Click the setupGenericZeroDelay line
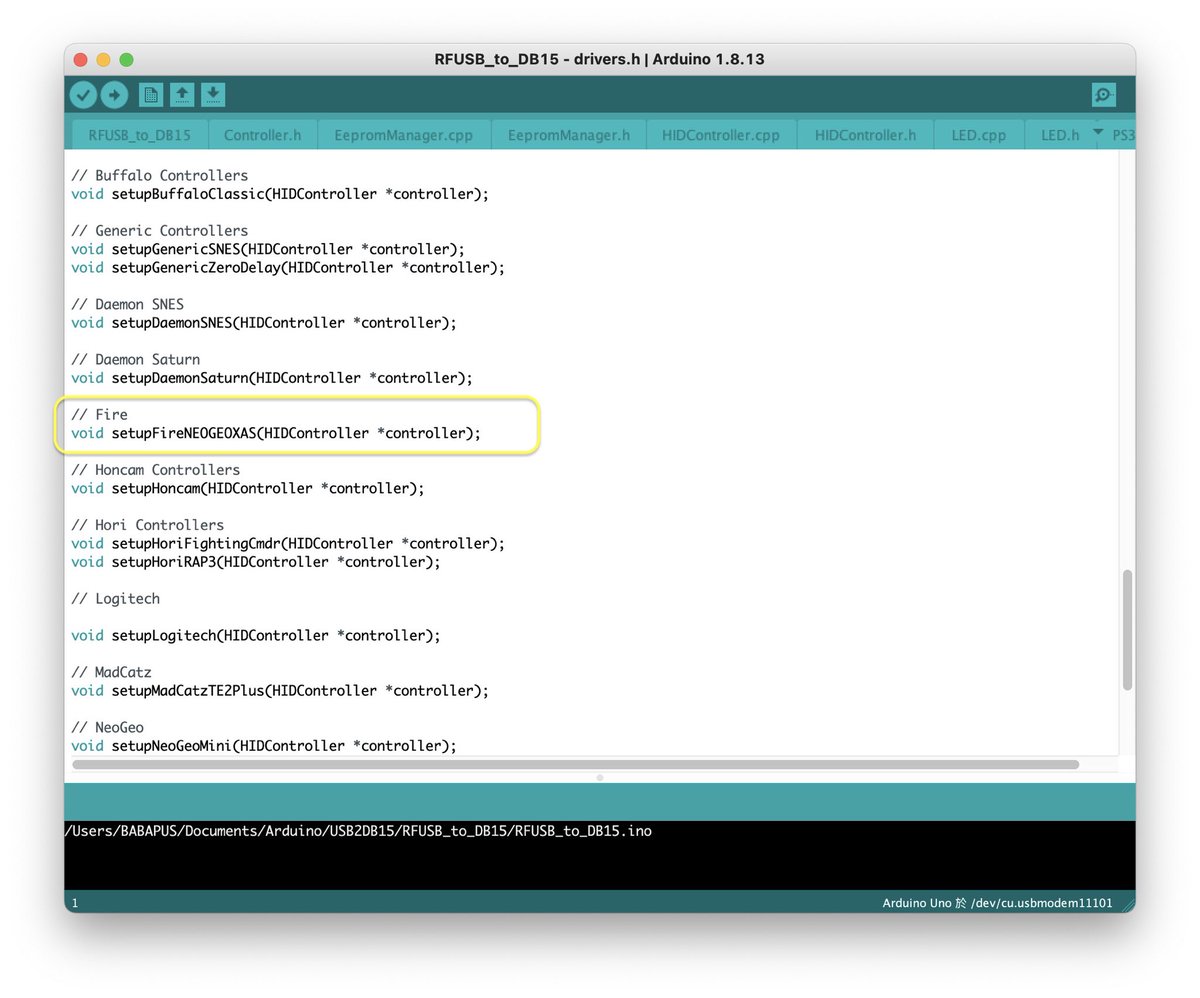1200x998 pixels. [288, 267]
